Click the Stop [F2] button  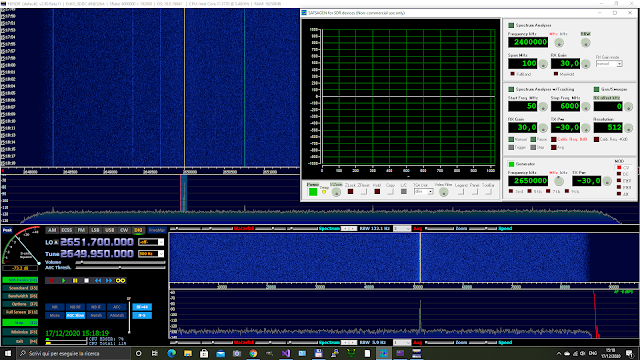20,322
